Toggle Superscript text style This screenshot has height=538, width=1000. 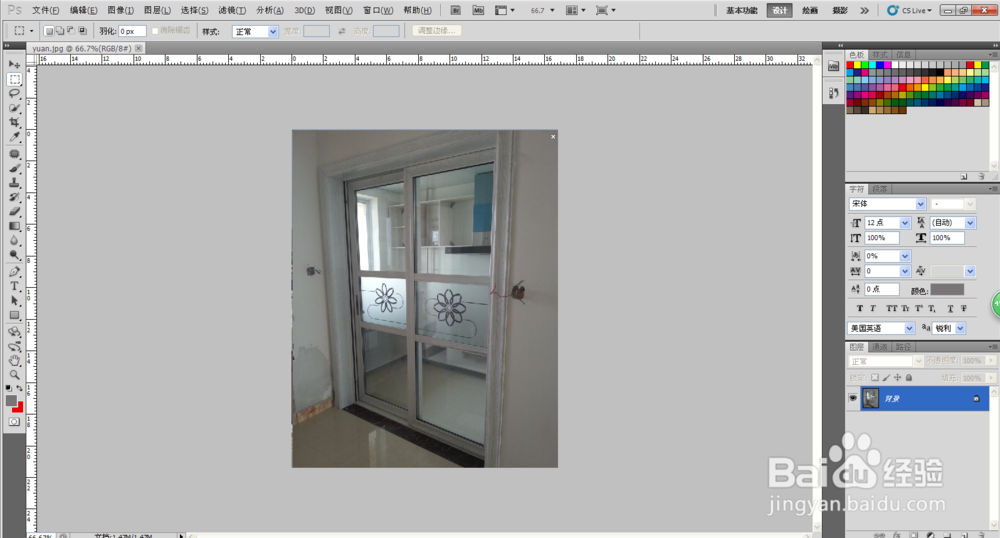coord(919,309)
